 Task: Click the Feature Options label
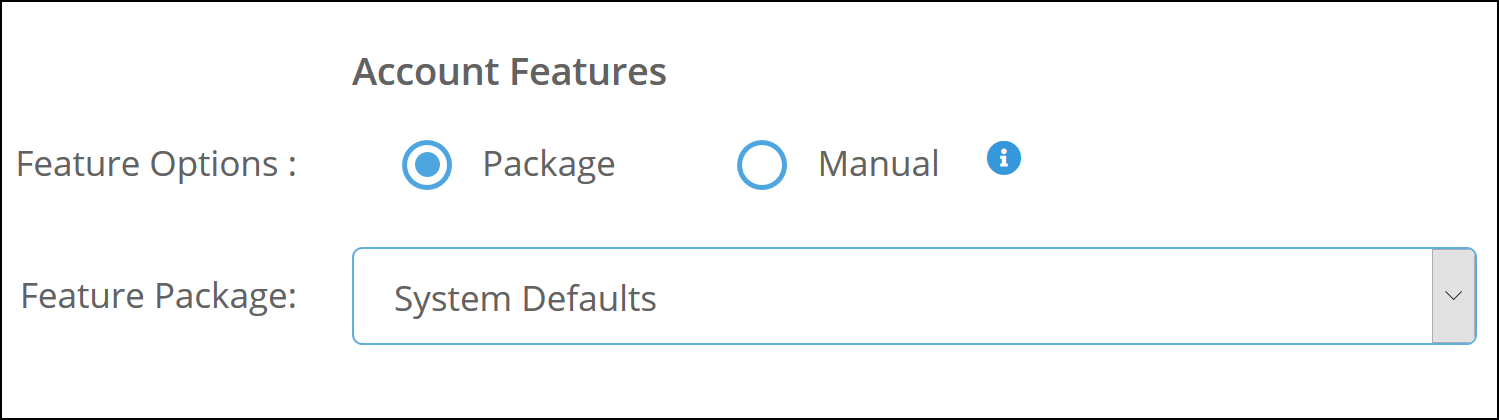click(157, 164)
